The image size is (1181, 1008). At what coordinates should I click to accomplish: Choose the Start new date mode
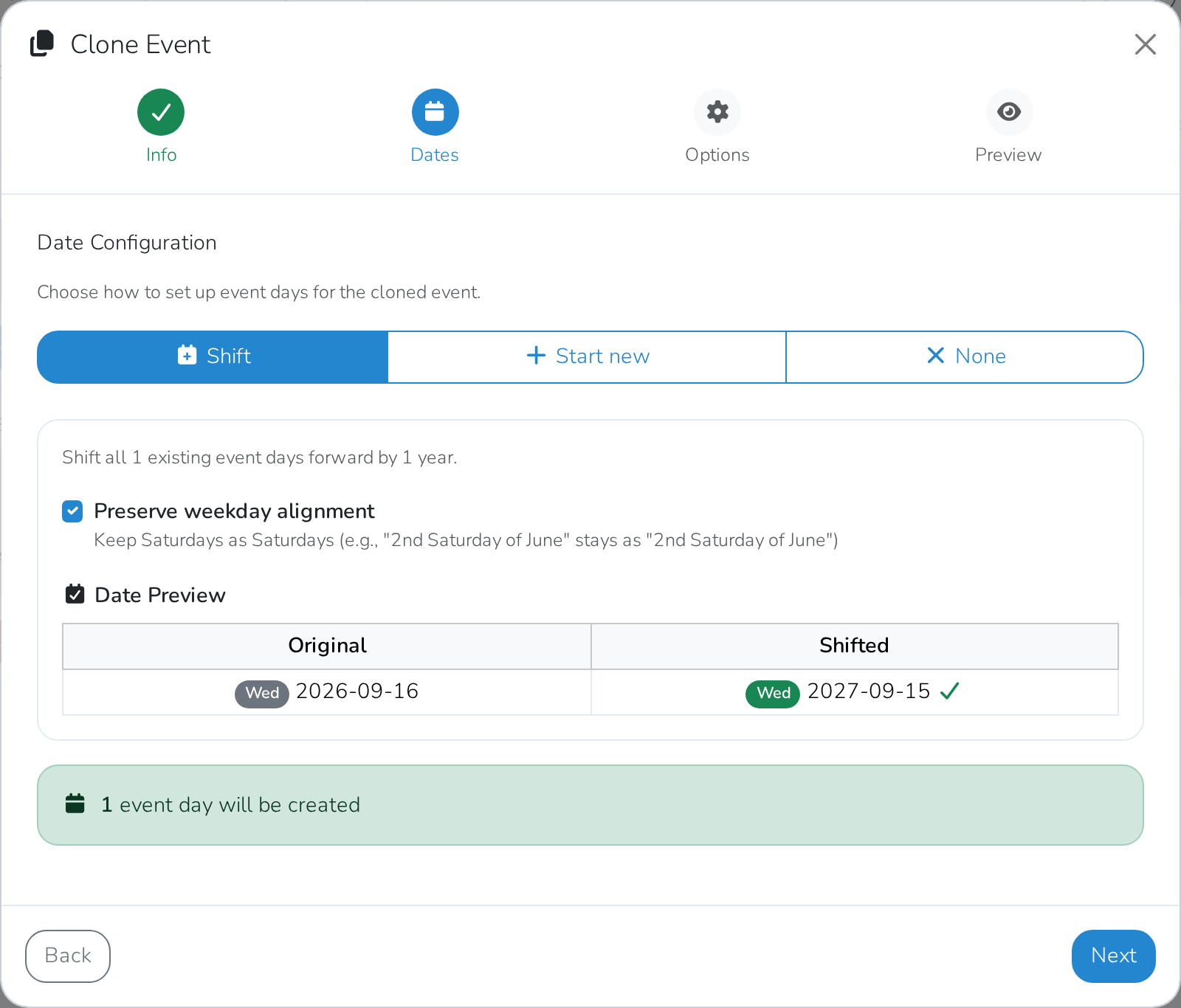587,357
